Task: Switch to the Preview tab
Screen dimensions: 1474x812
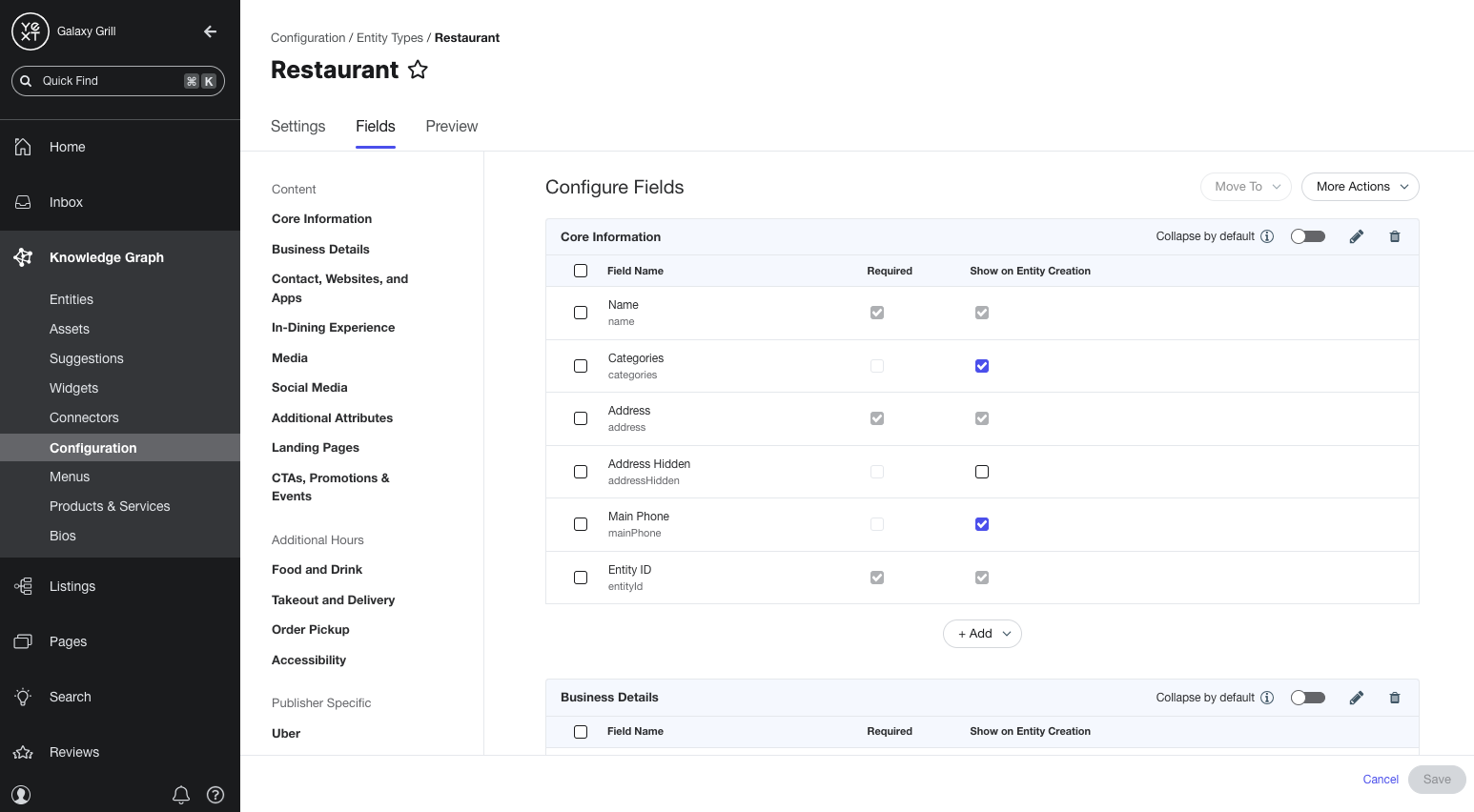Action: pos(452,127)
